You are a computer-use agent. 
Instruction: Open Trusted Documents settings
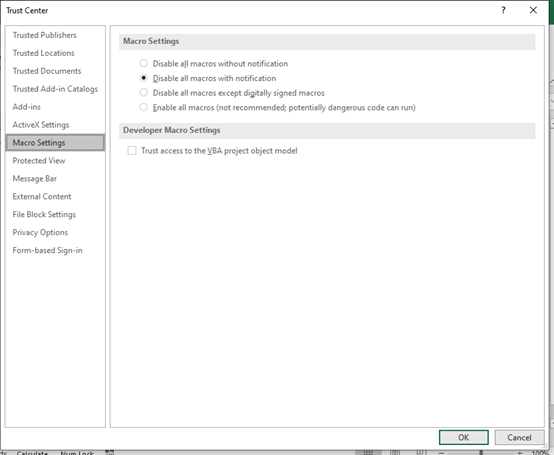47,71
